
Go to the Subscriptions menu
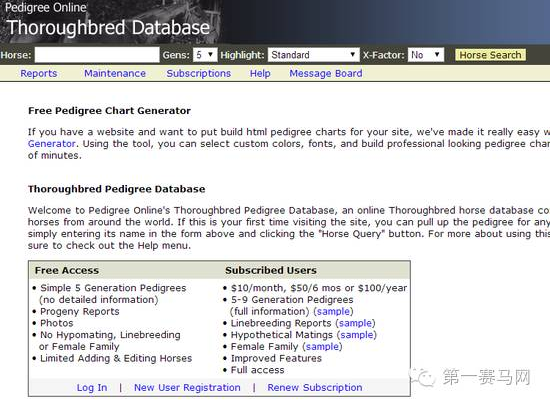pyautogui.click(x=199, y=73)
